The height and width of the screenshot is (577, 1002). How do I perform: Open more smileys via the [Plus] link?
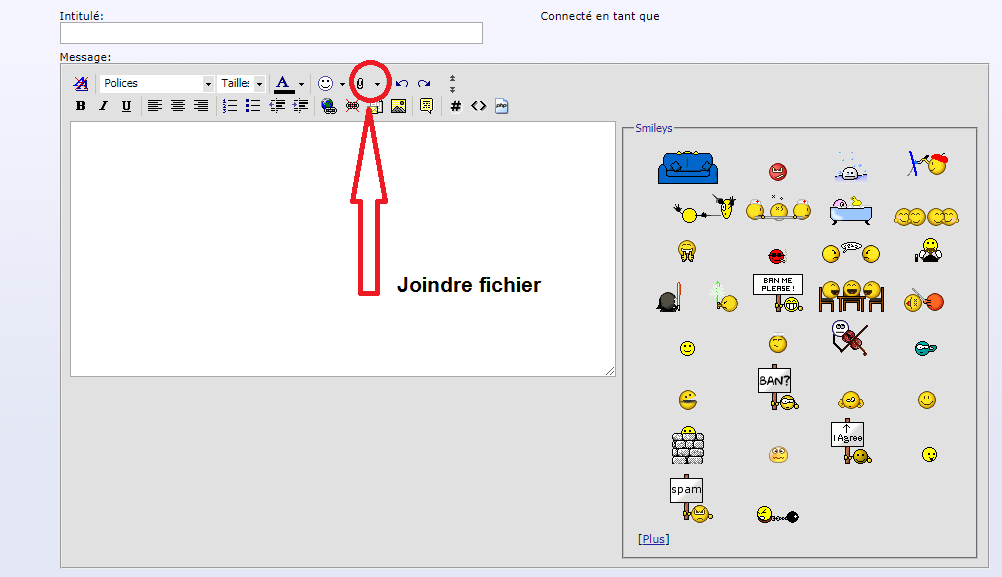coord(654,539)
